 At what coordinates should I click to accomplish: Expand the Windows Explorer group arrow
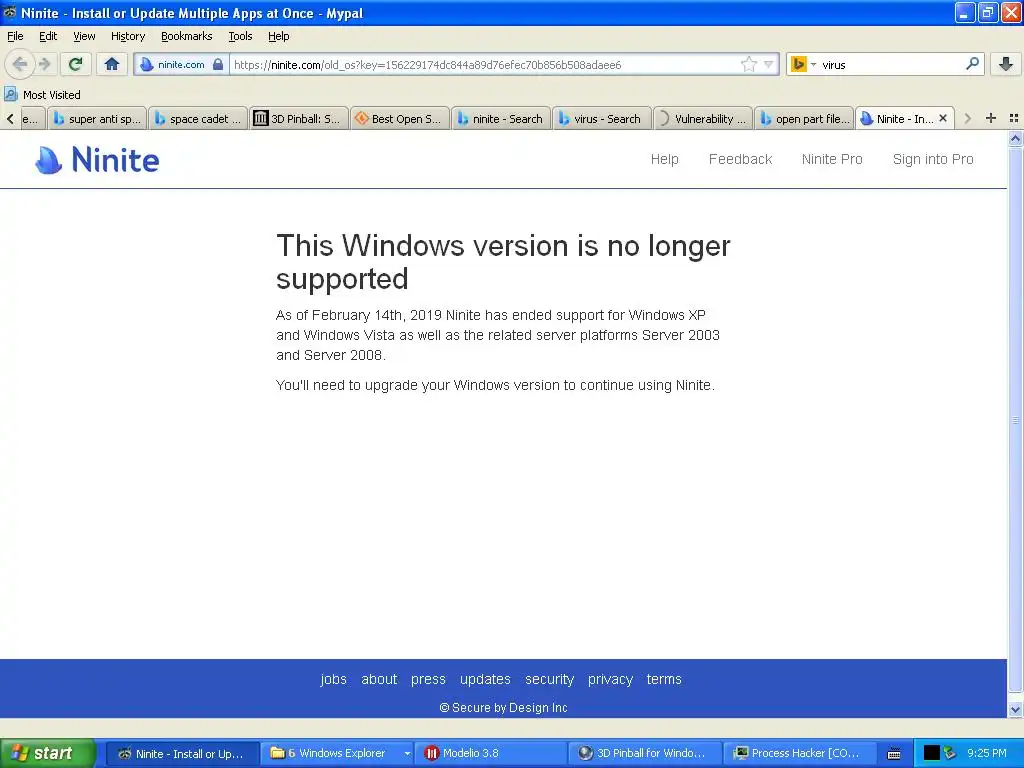coord(407,754)
